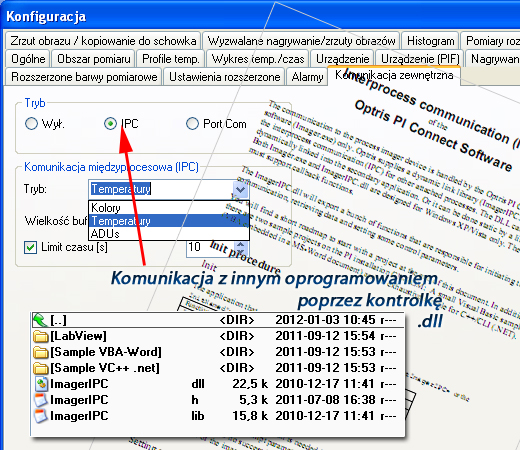The width and height of the screenshot is (520, 450).
Task: Click the date 2012-01-03 10:45
Action: 325,320
